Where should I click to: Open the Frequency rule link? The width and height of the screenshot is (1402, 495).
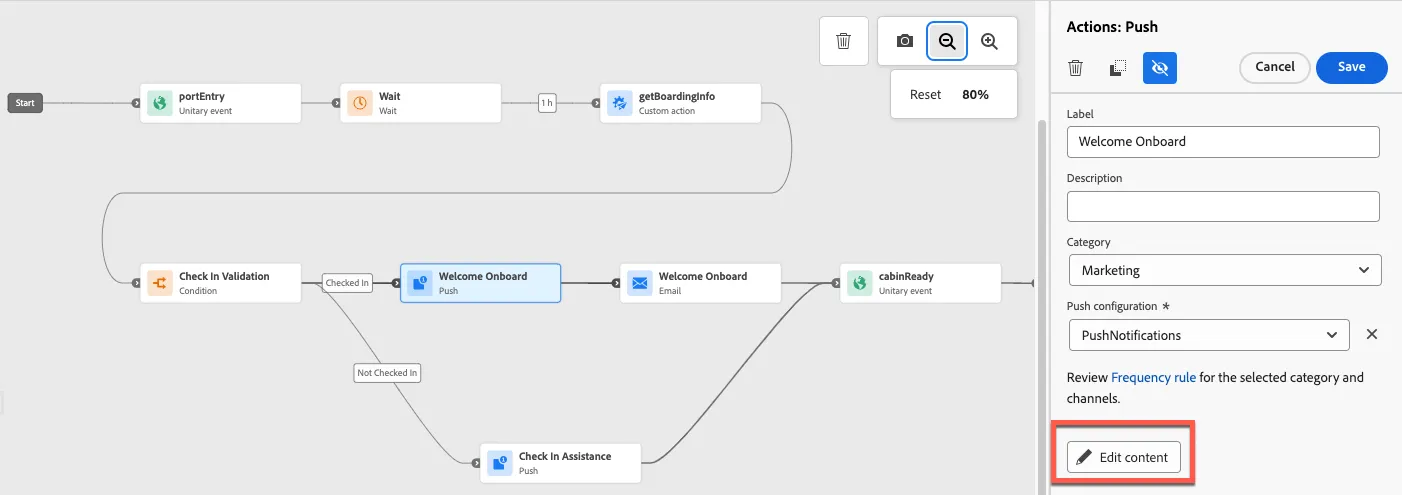(x=1153, y=378)
